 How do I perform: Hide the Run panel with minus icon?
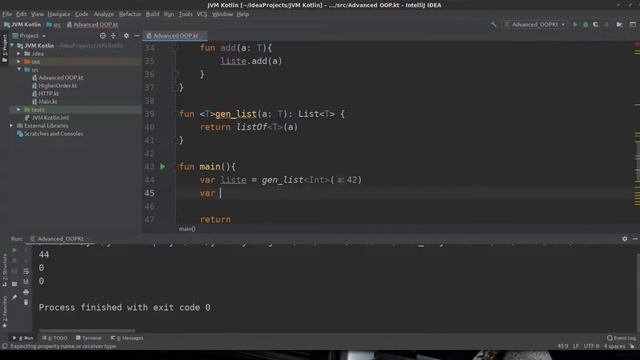(635, 239)
